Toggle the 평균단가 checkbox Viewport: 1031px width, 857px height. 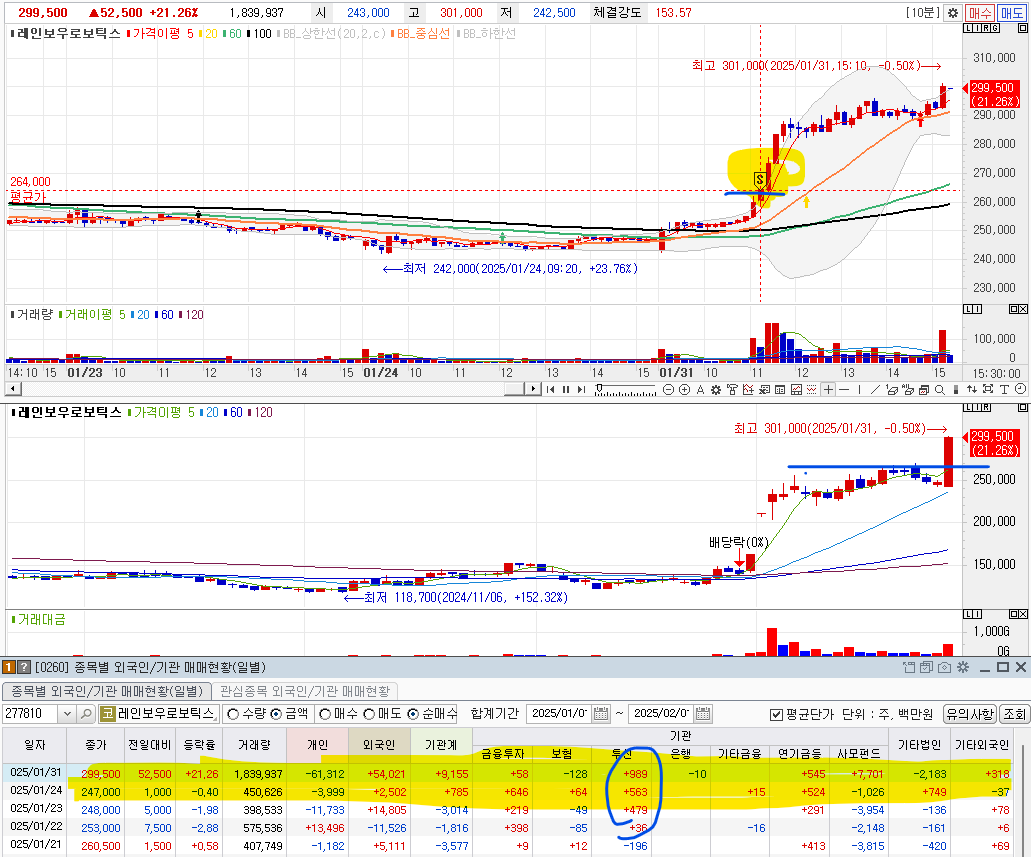point(776,714)
